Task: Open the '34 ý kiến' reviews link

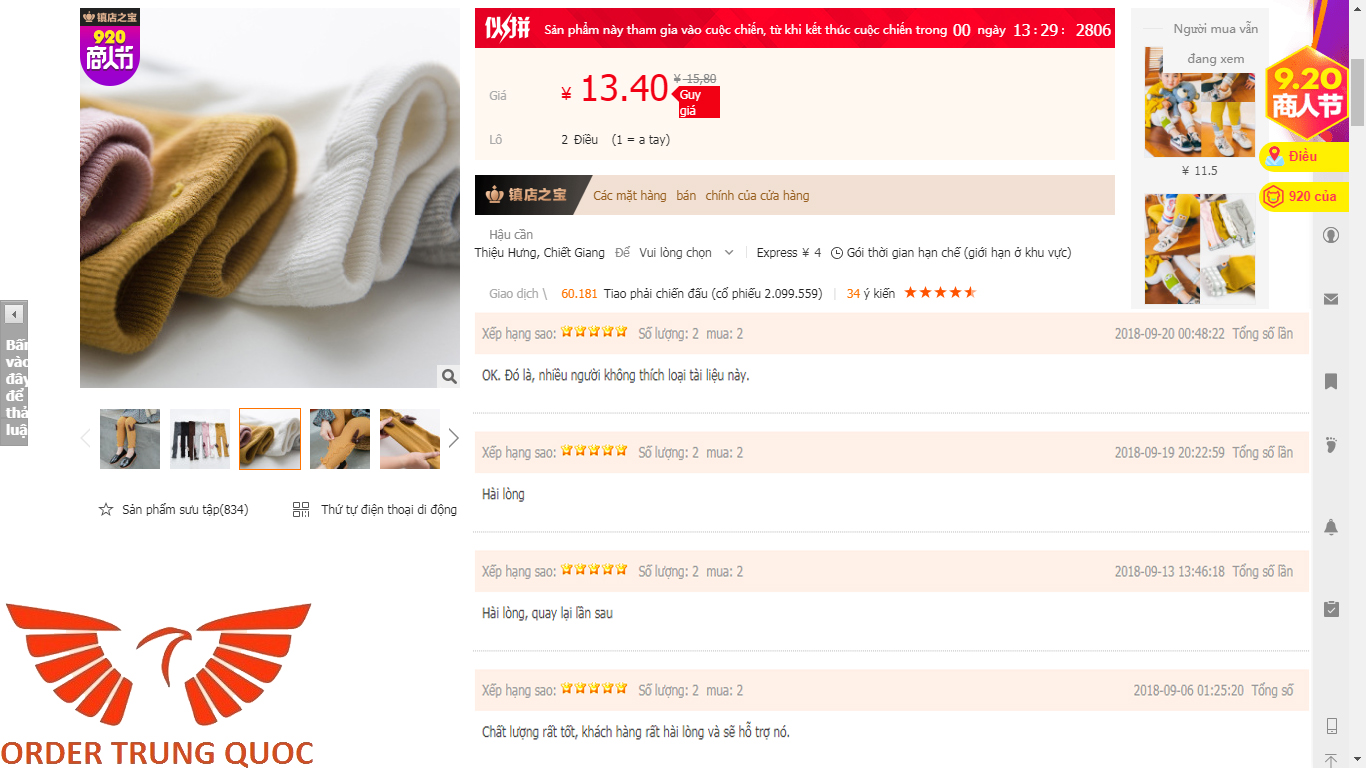Action: click(870, 294)
